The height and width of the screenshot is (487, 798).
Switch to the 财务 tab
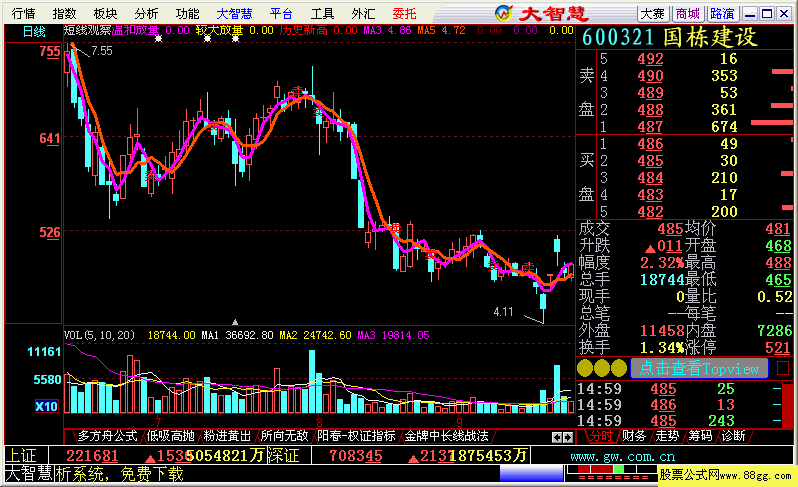point(634,436)
